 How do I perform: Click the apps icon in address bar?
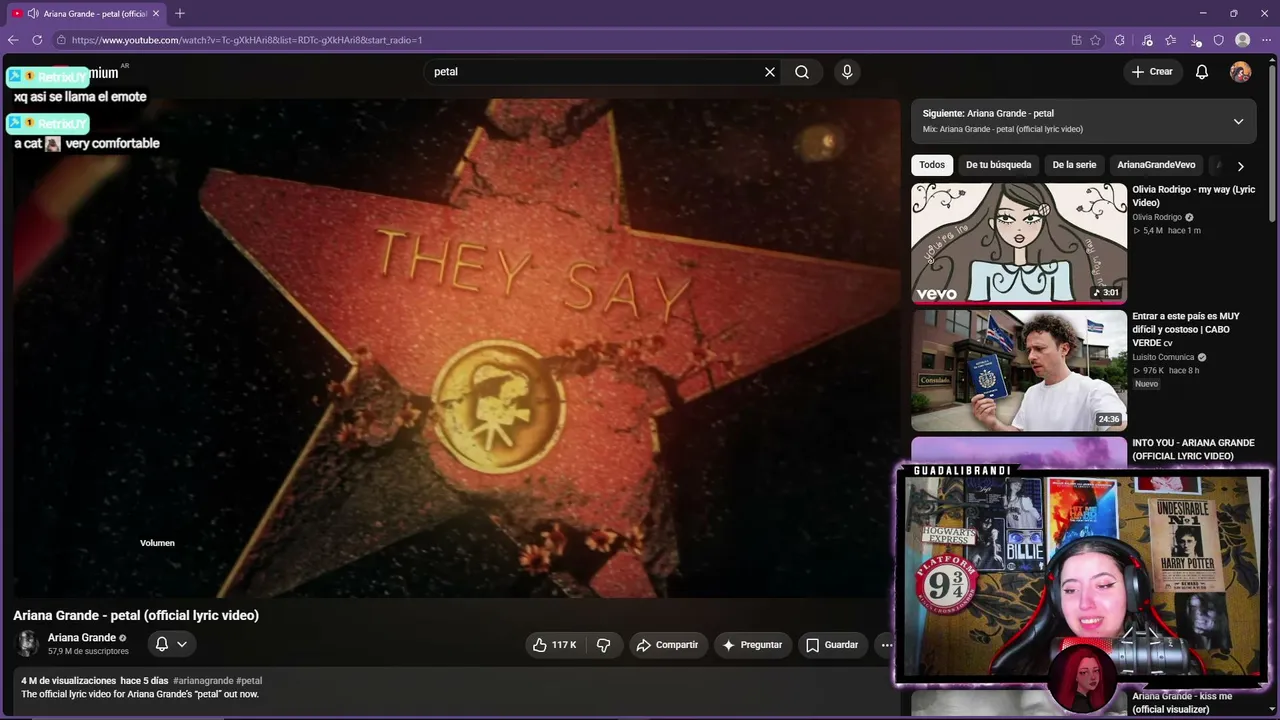click(1076, 40)
